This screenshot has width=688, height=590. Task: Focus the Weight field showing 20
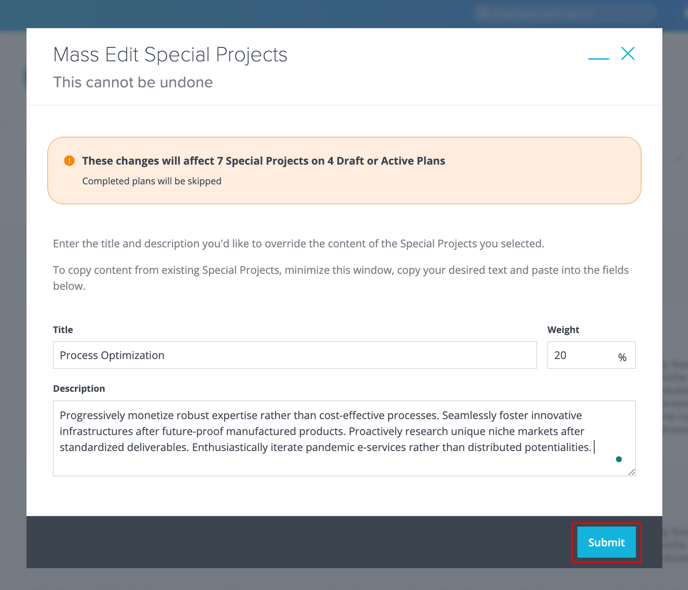(591, 355)
